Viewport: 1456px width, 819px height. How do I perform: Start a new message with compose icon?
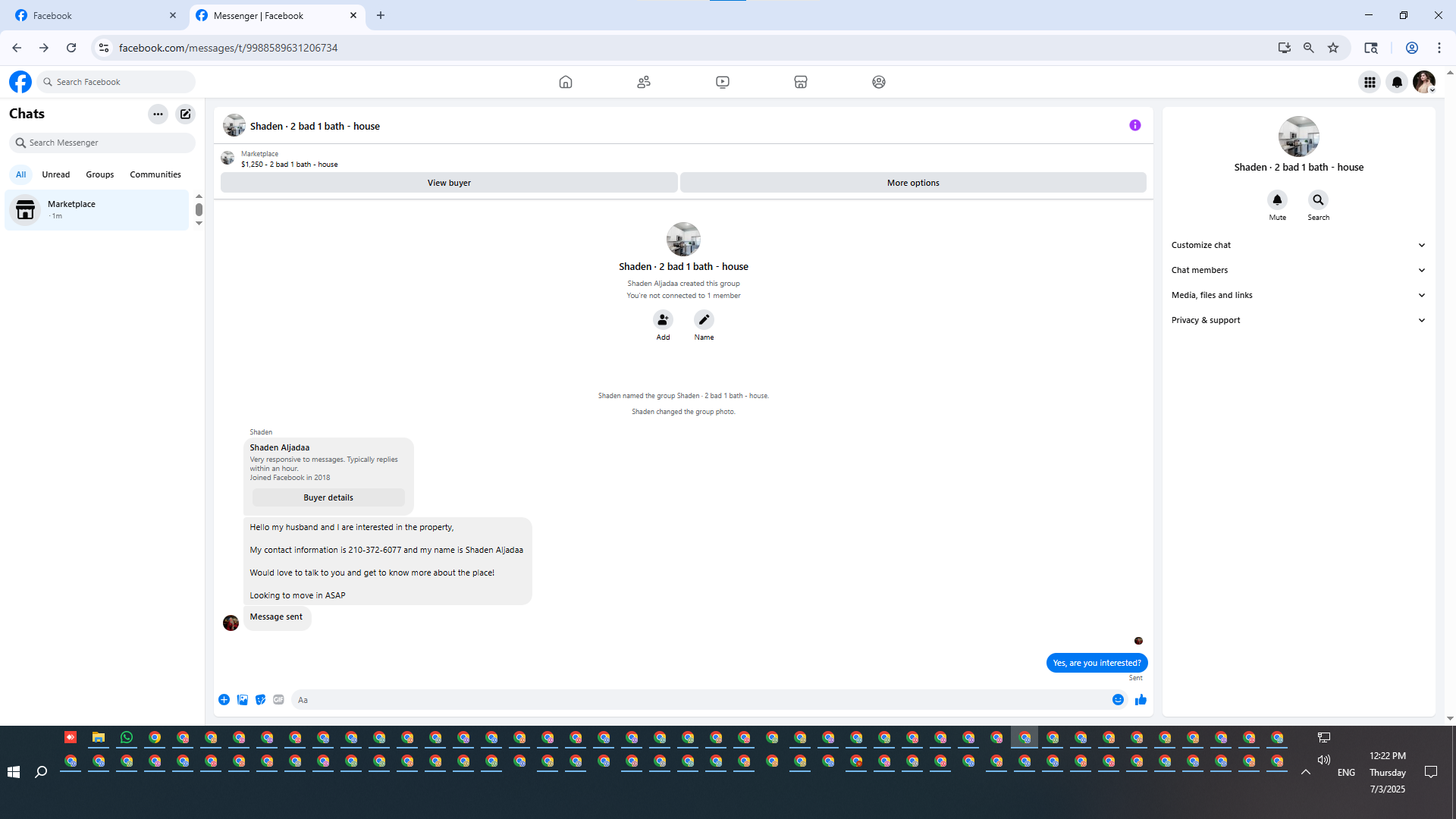185,114
